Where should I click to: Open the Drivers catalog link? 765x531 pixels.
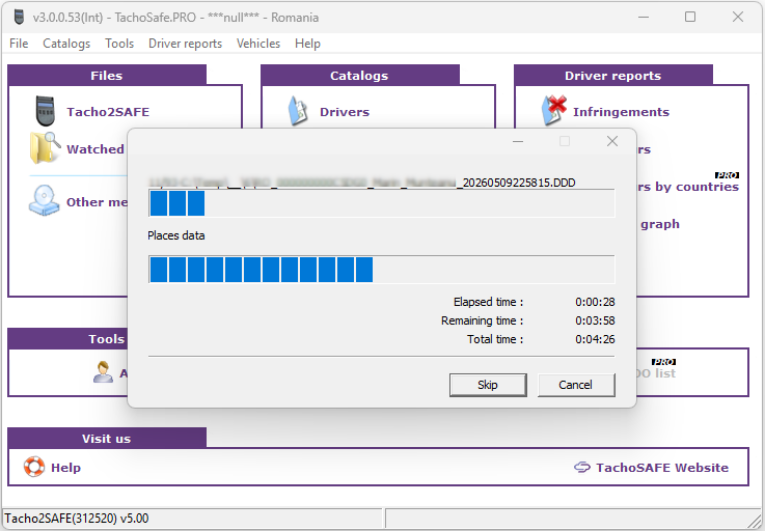(344, 112)
